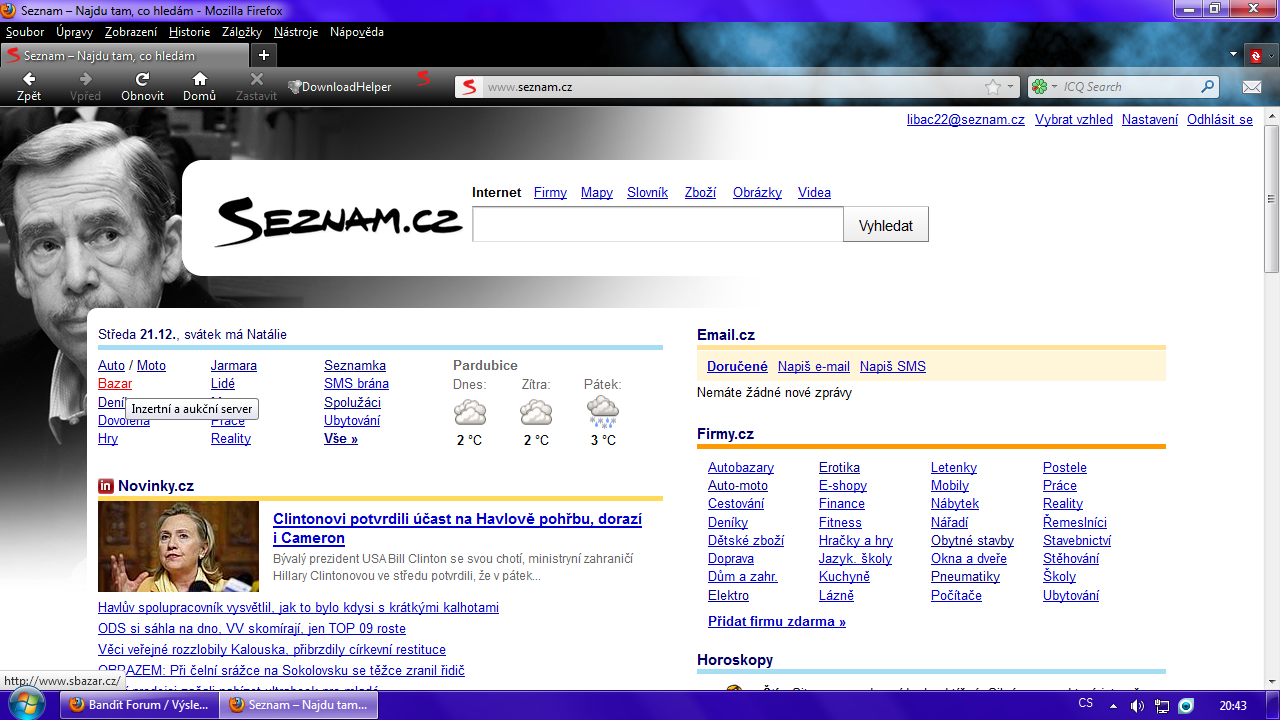Click Napiš SMS link

[893, 366]
